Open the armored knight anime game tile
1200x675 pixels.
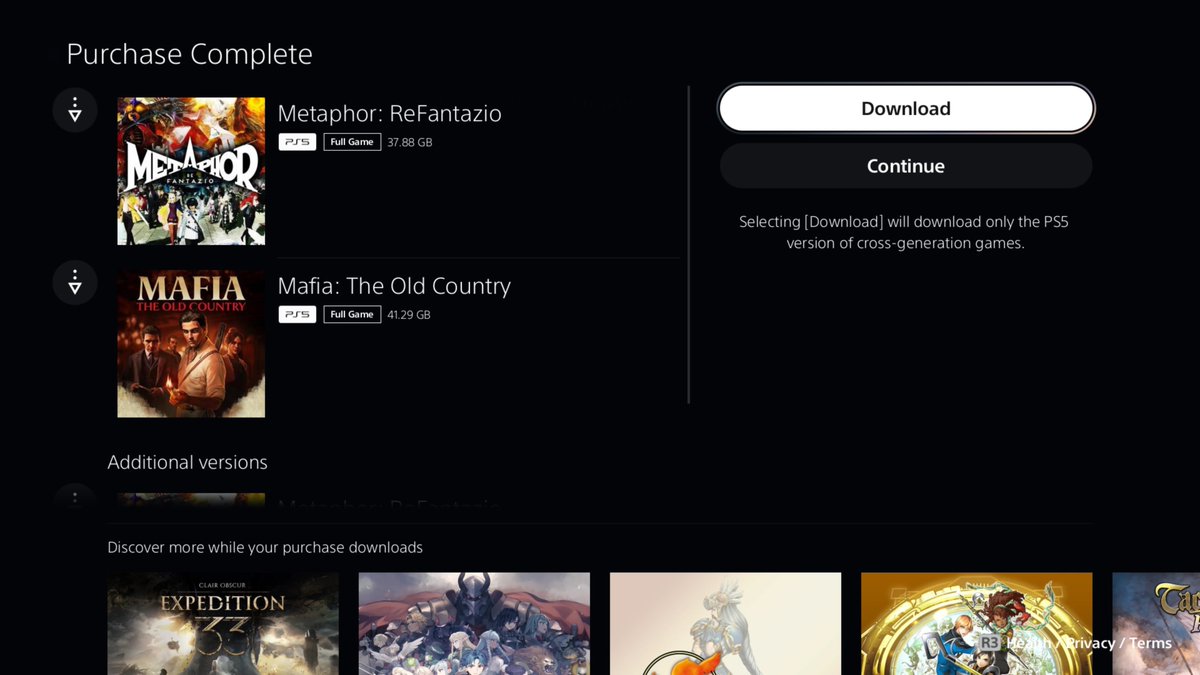point(474,624)
